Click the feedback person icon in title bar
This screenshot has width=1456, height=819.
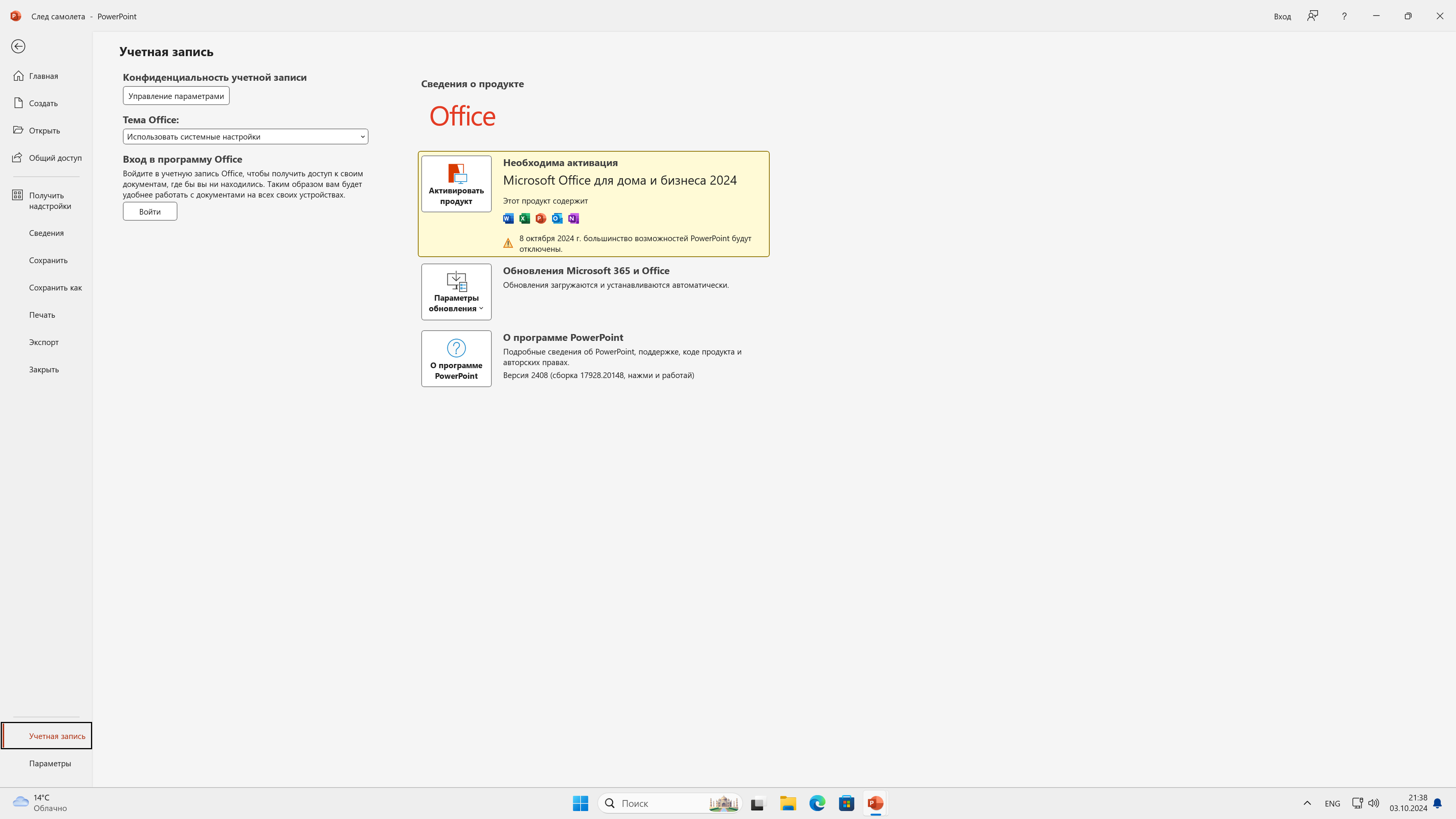point(1312,16)
